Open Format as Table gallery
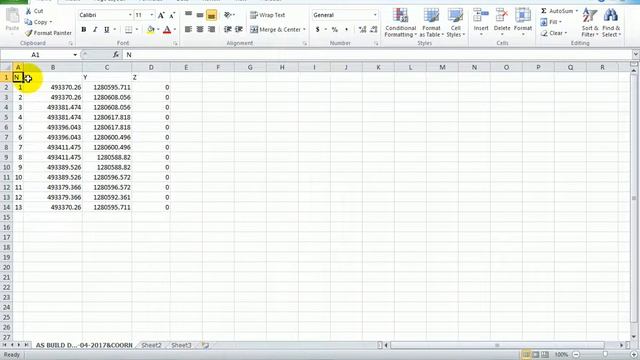The height and width of the screenshot is (360, 640). [431, 23]
